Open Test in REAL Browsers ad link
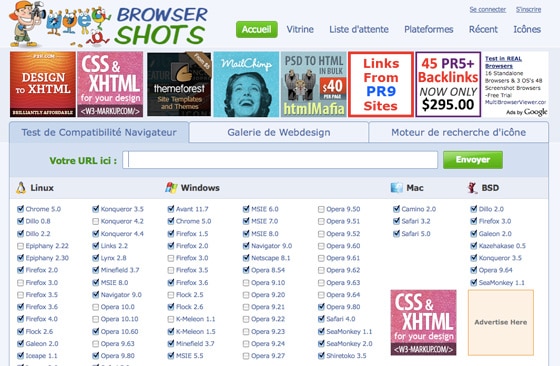Viewport: 560px width, 366px height. [x=503, y=62]
